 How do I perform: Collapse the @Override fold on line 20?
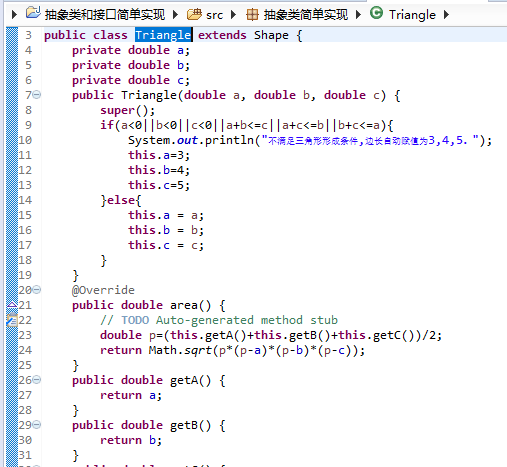(37, 289)
